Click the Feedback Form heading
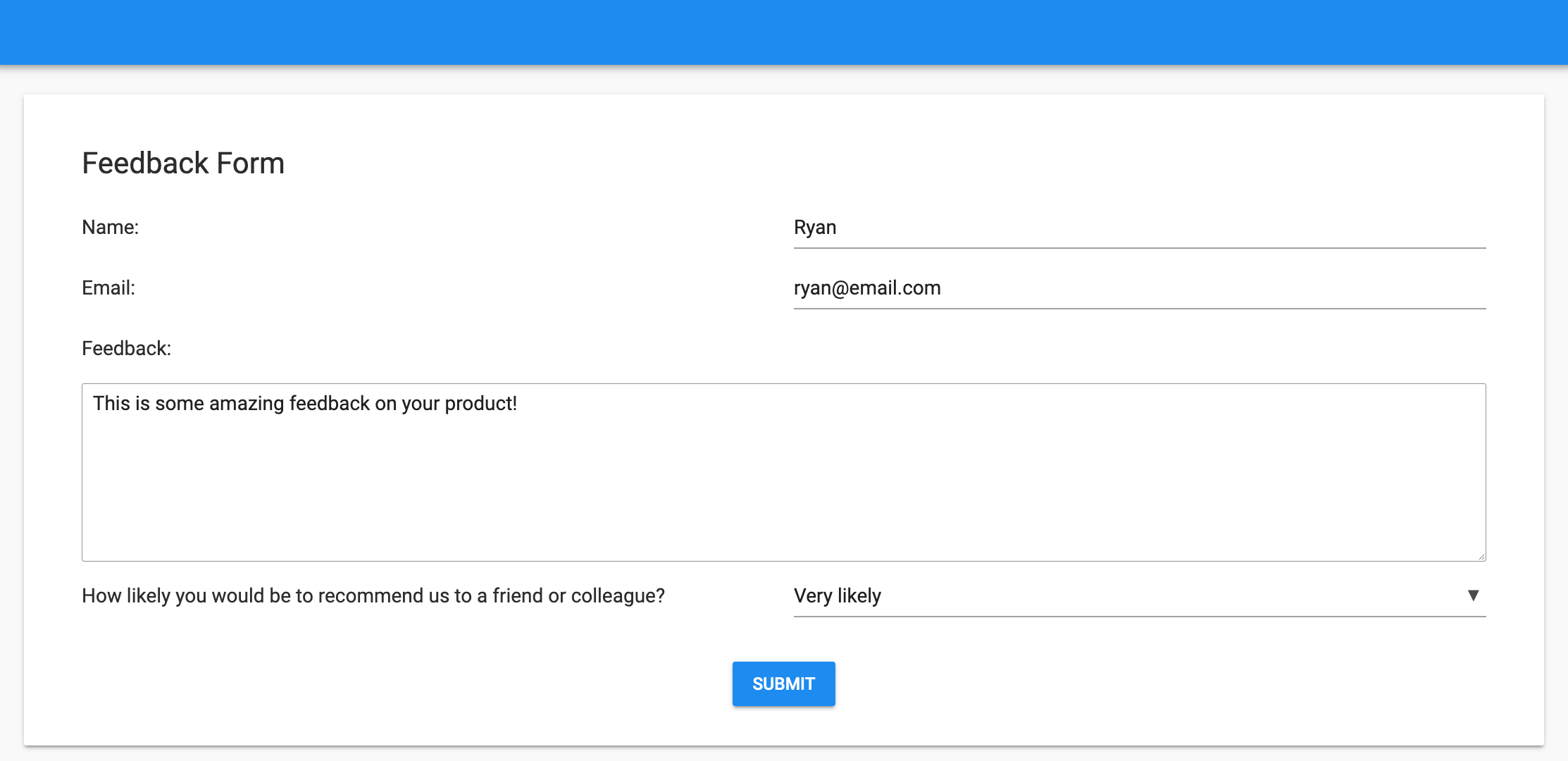 point(183,163)
